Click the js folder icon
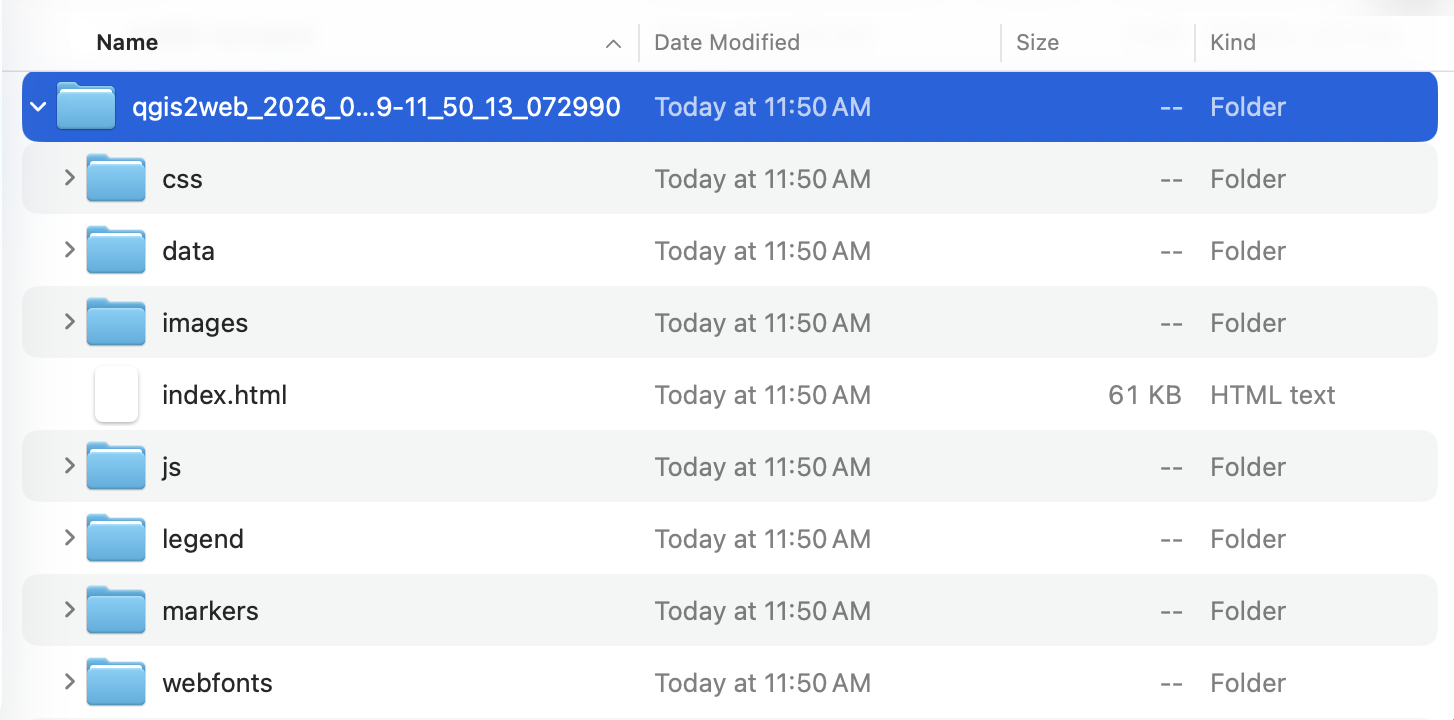1454x720 pixels. pos(116,467)
